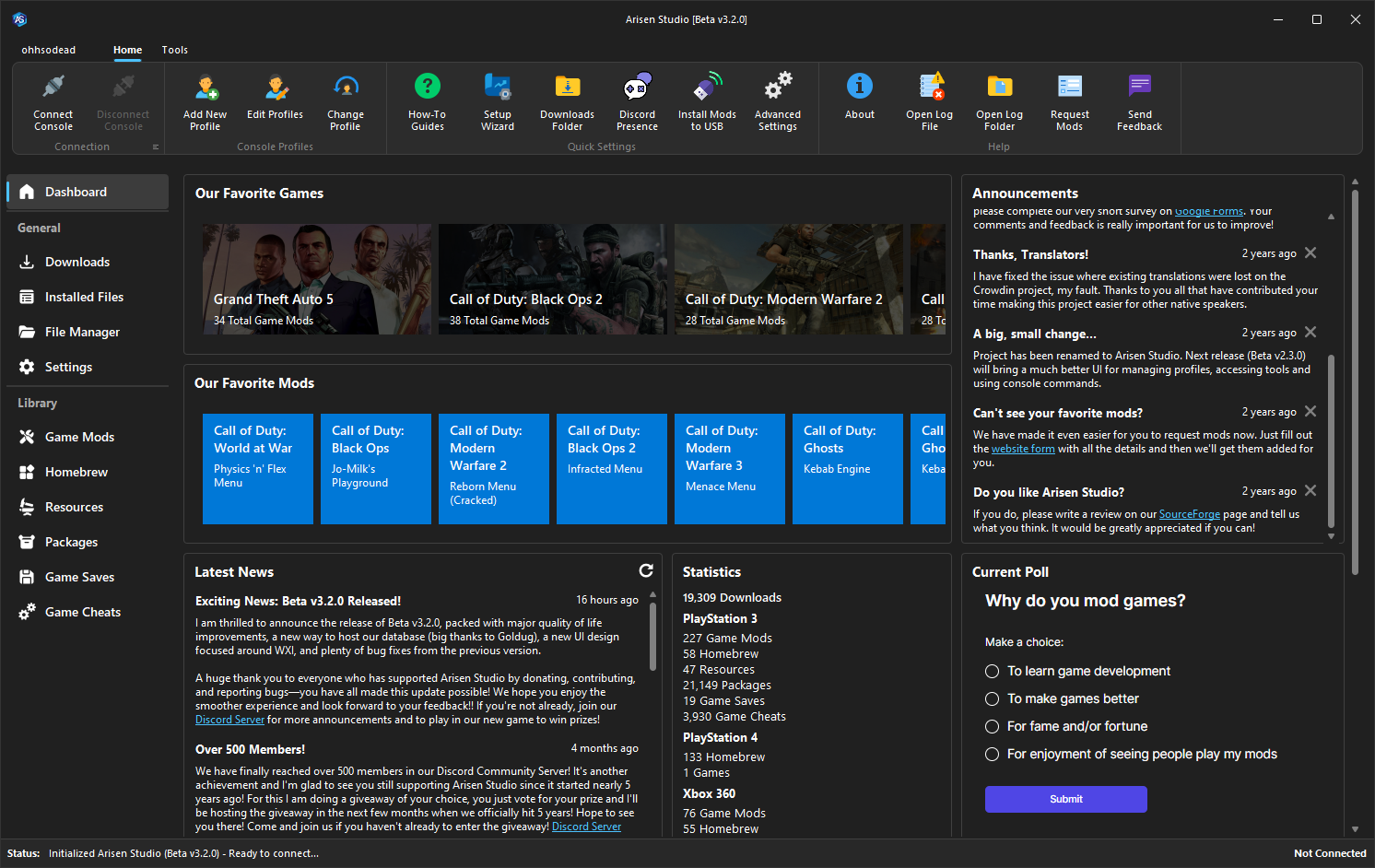Click the Announcements scroll-up arrow
Viewport: 1375px width, 868px height.
[1331, 216]
